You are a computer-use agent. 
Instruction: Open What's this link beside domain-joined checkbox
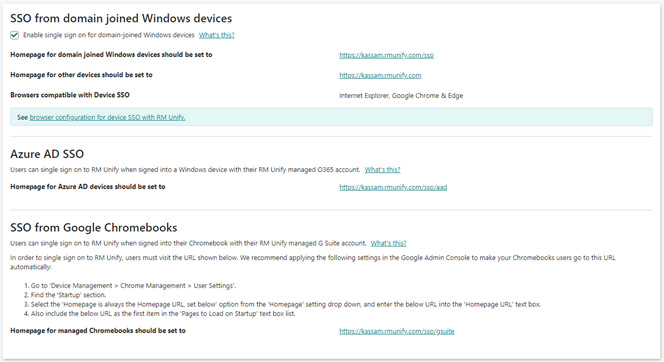216,35
